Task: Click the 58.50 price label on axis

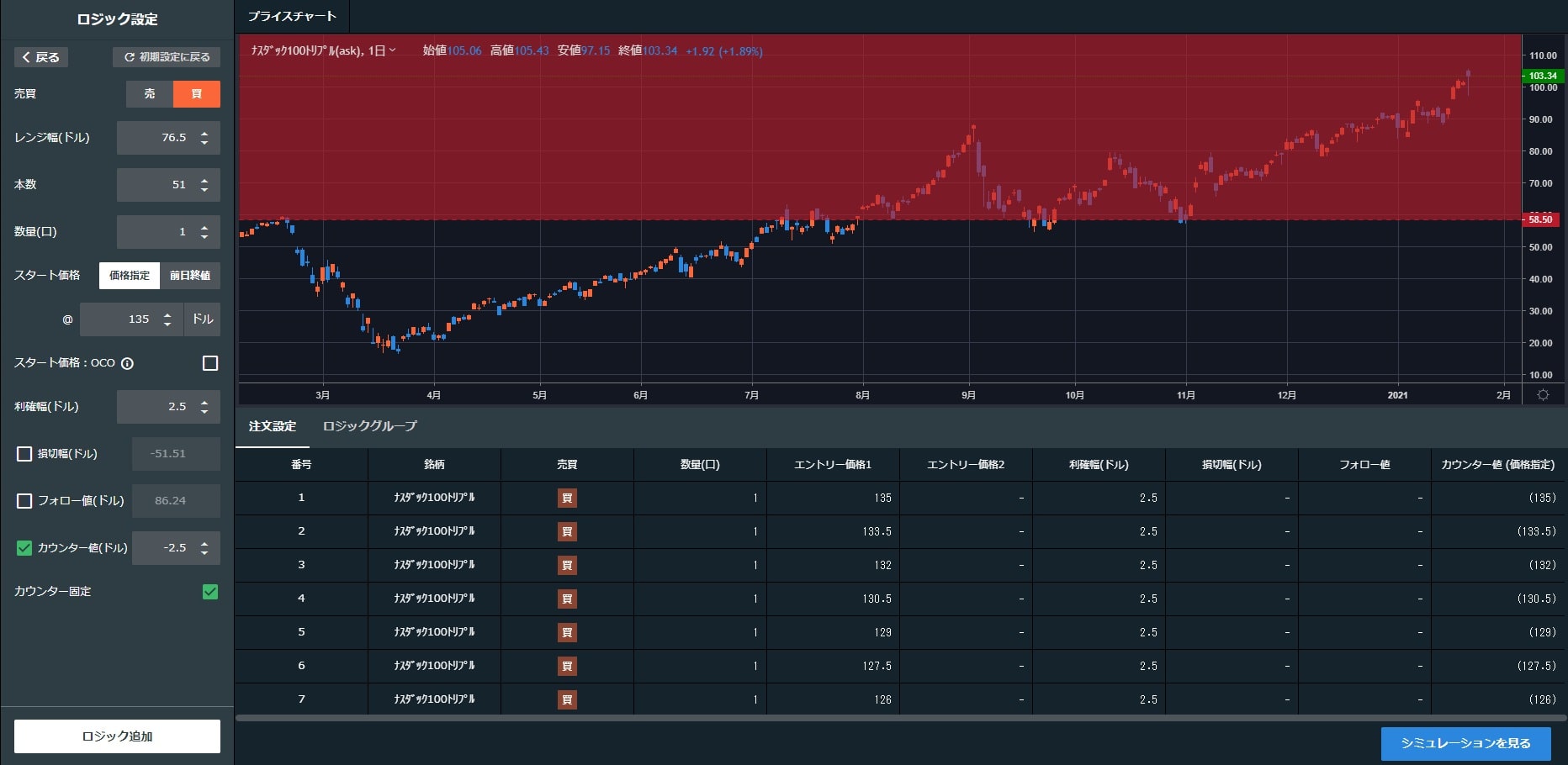Action: click(x=1539, y=219)
